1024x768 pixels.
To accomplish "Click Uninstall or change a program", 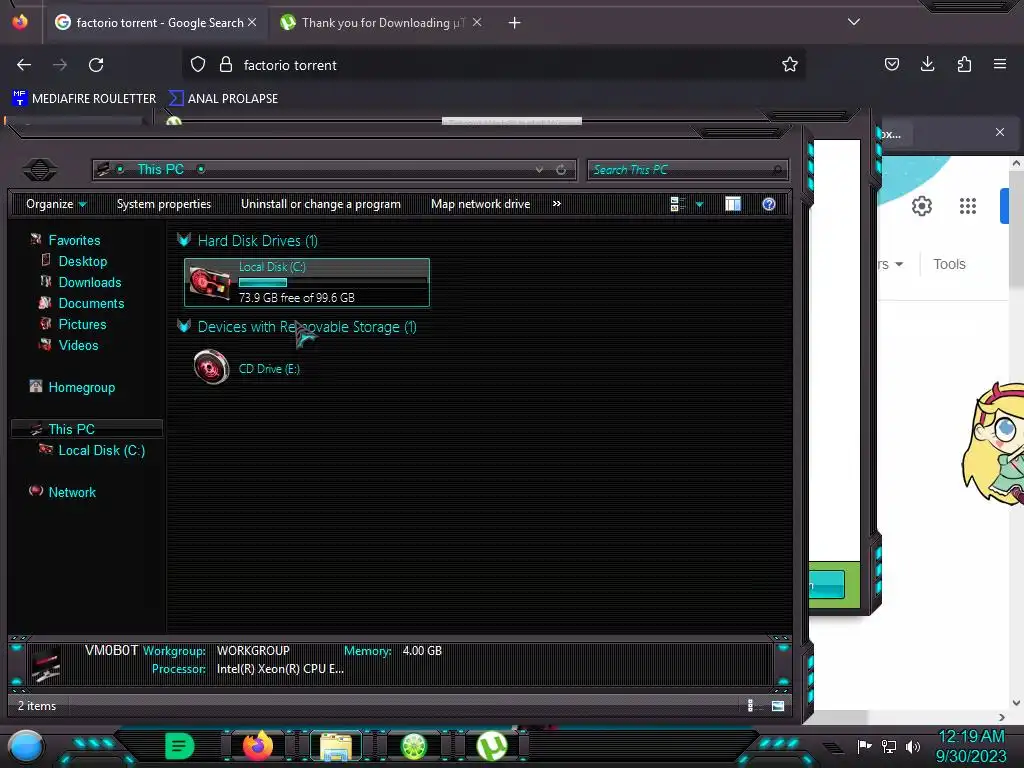I will pyautogui.click(x=321, y=204).
